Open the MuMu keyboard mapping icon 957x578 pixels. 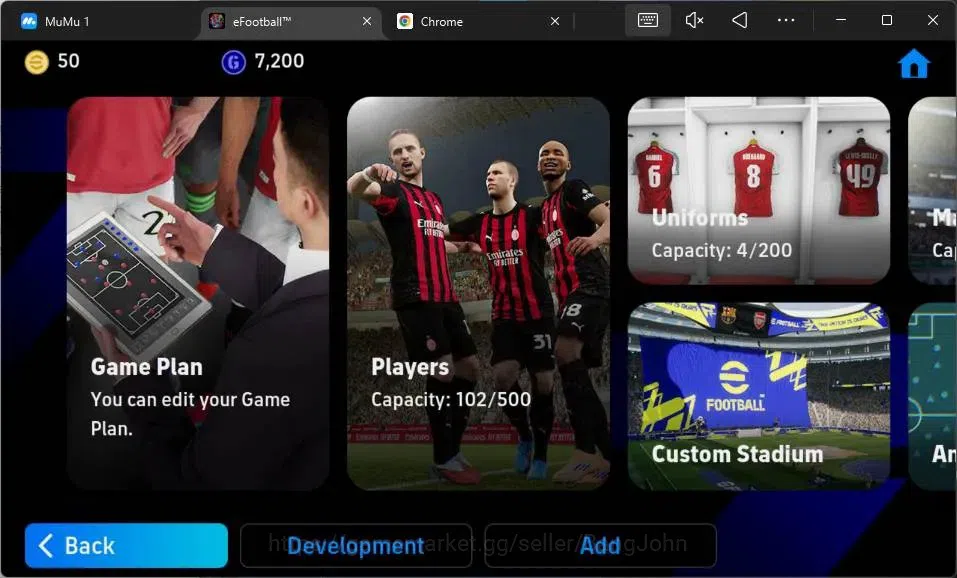tap(648, 21)
